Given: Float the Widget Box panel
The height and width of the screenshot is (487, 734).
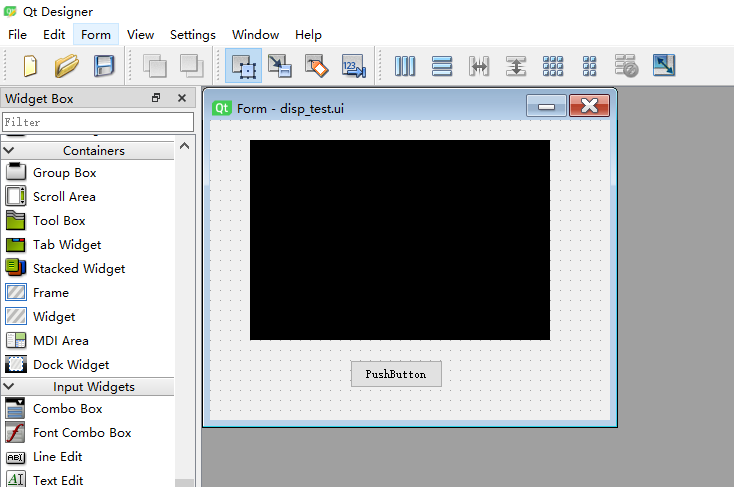Looking at the screenshot, I should [156, 98].
